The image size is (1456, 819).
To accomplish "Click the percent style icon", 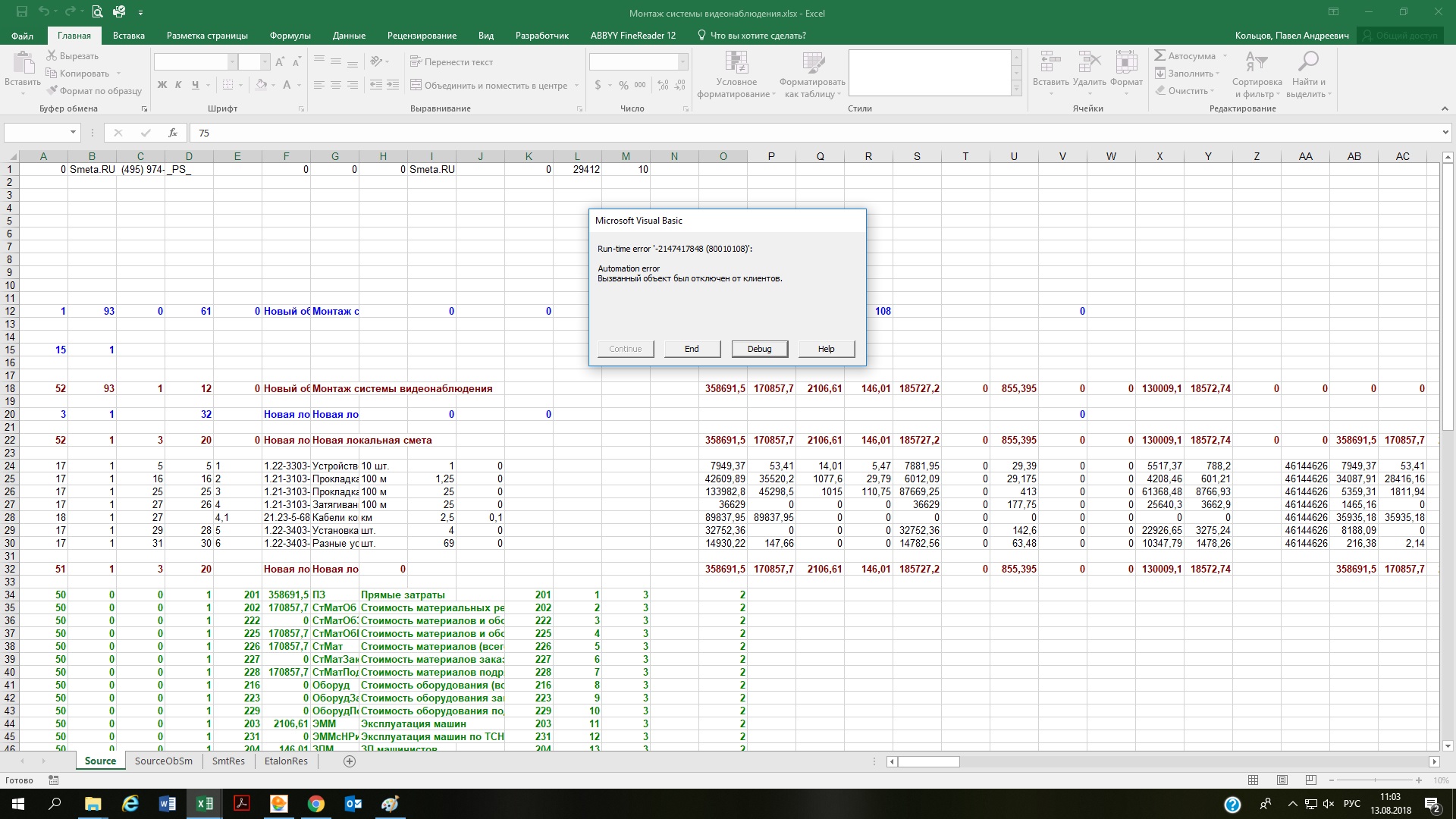I will click(x=623, y=85).
